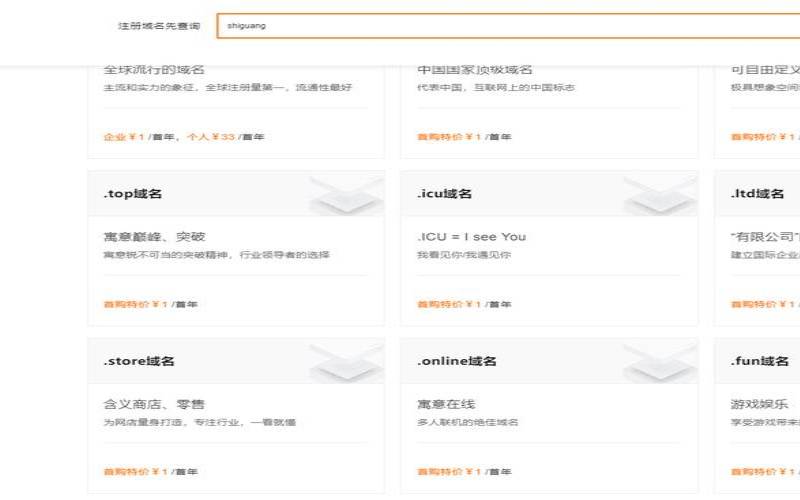Image resolution: width=800 pixels, height=500 pixels.
Task: Click the 首购特价 price under 中国国家顶级域名
Action: tap(464, 137)
